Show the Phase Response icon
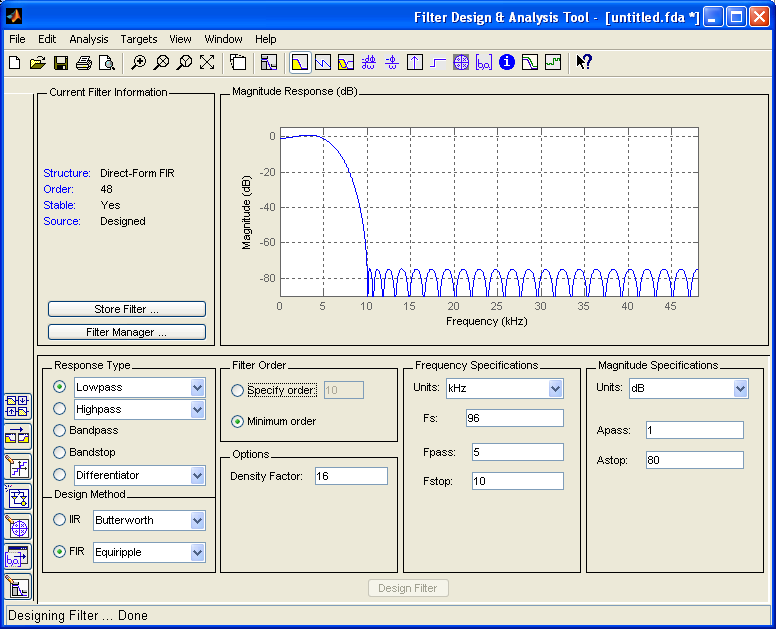Screen dimensions: 776x629 323,62
